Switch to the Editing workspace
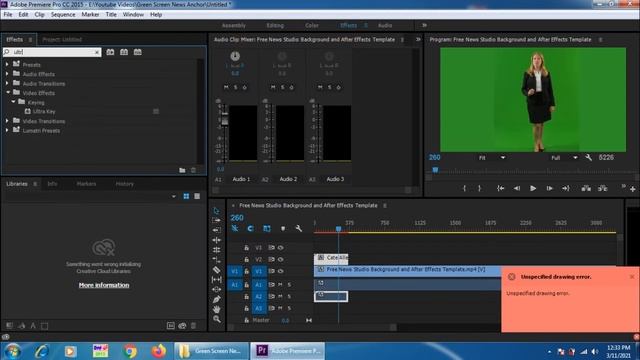640x360 pixels. (x=275, y=25)
